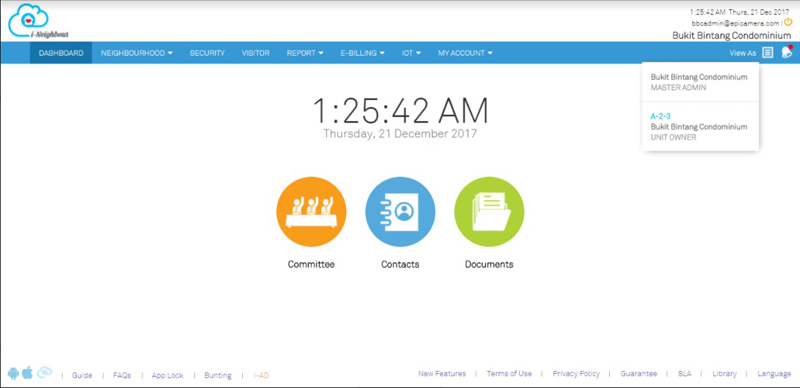Click the i-Neighbour cloud logo
This screenshot has height=388, width=800.
(x=38, y=21)
